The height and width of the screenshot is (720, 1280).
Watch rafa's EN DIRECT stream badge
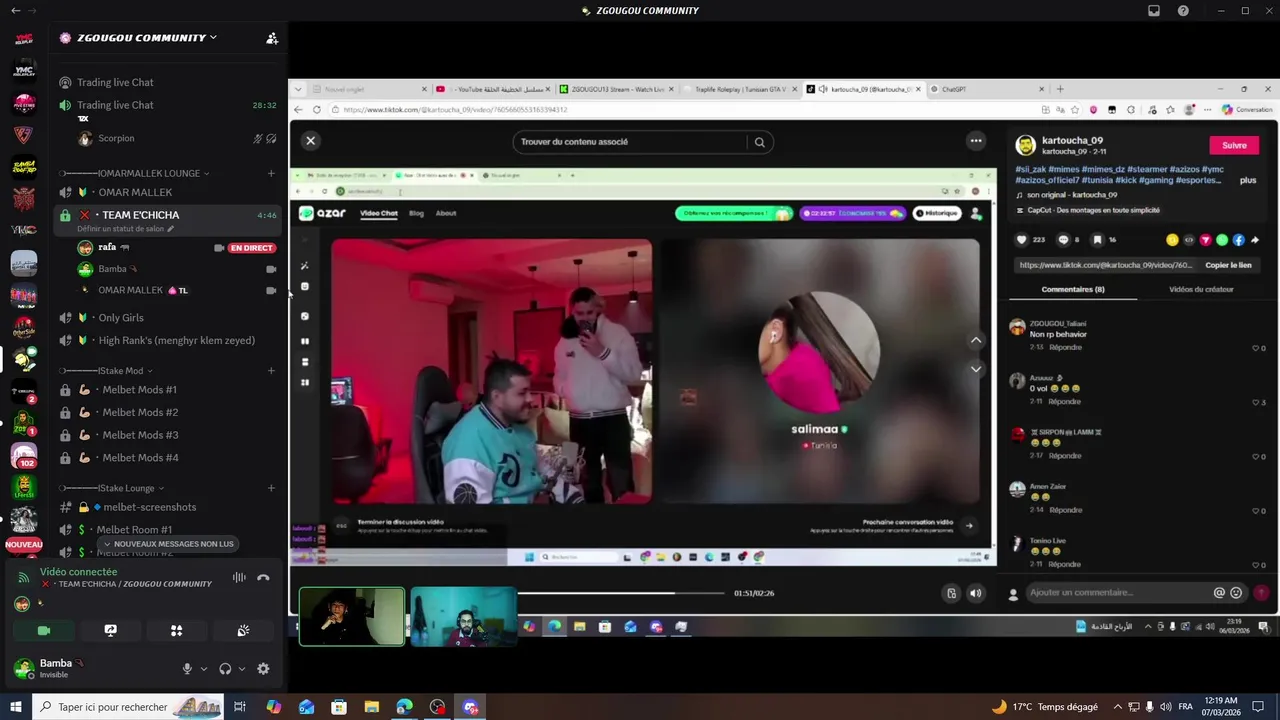252,248
